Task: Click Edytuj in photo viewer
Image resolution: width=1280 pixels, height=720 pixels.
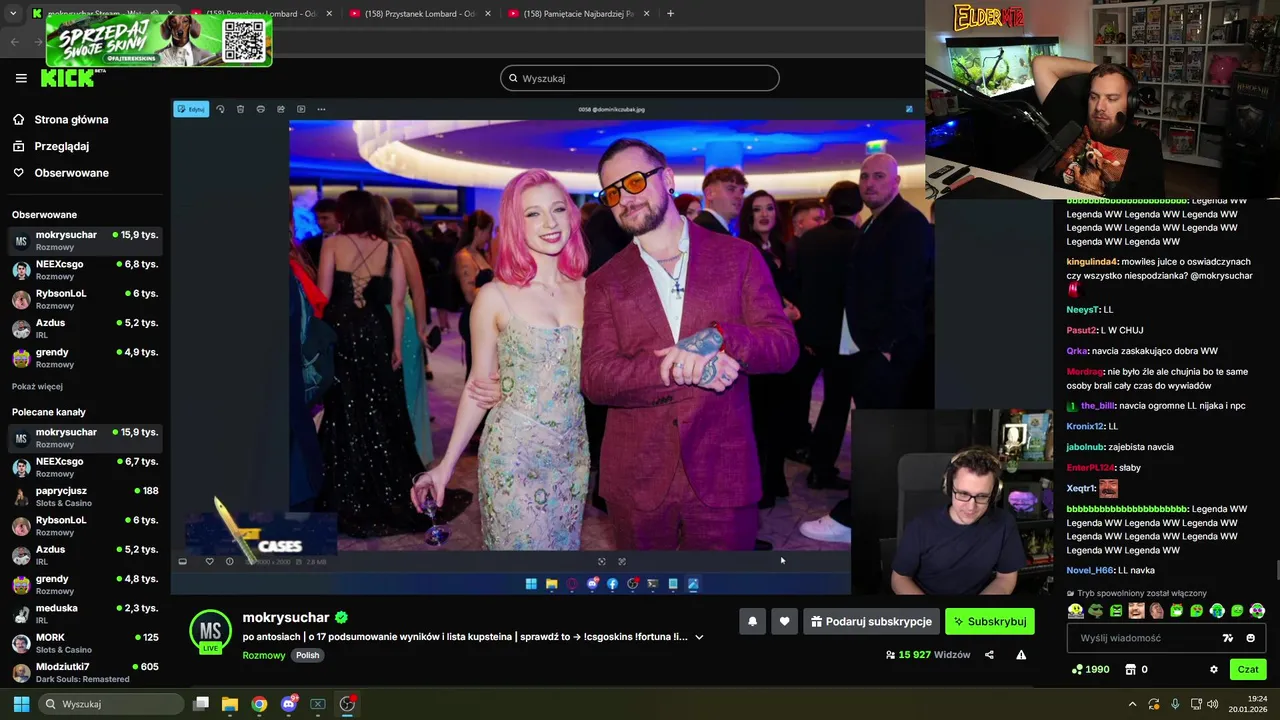Action: click(191, 109)
